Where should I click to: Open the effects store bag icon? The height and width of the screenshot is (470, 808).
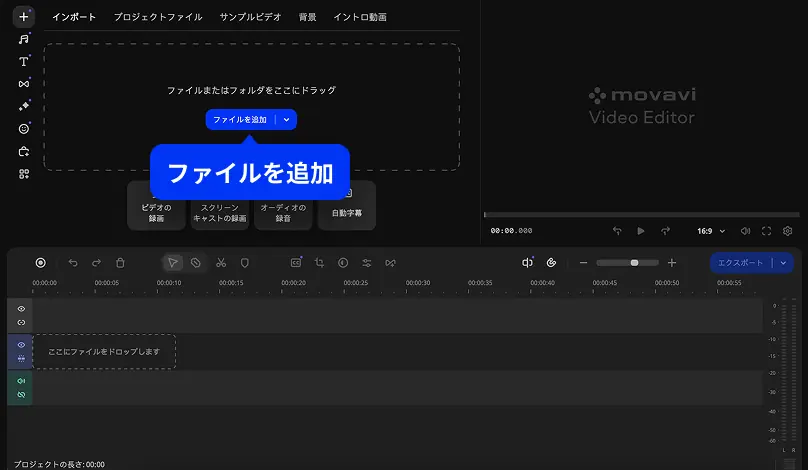(24, 152)
